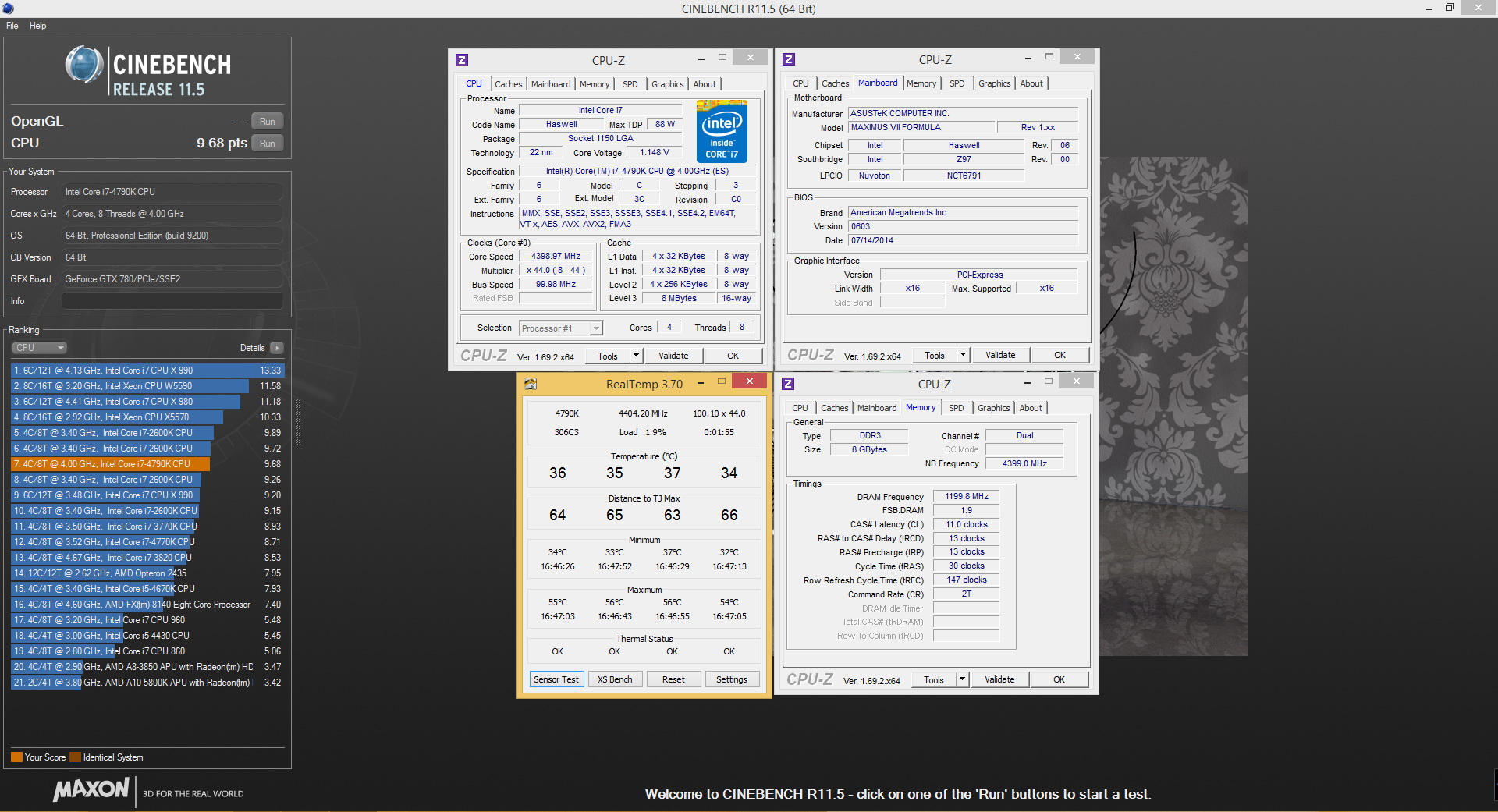This screenshot has height=812, width=1498.
Task: Click Sensor Test in RealTemp
Action: click(556, 679)
